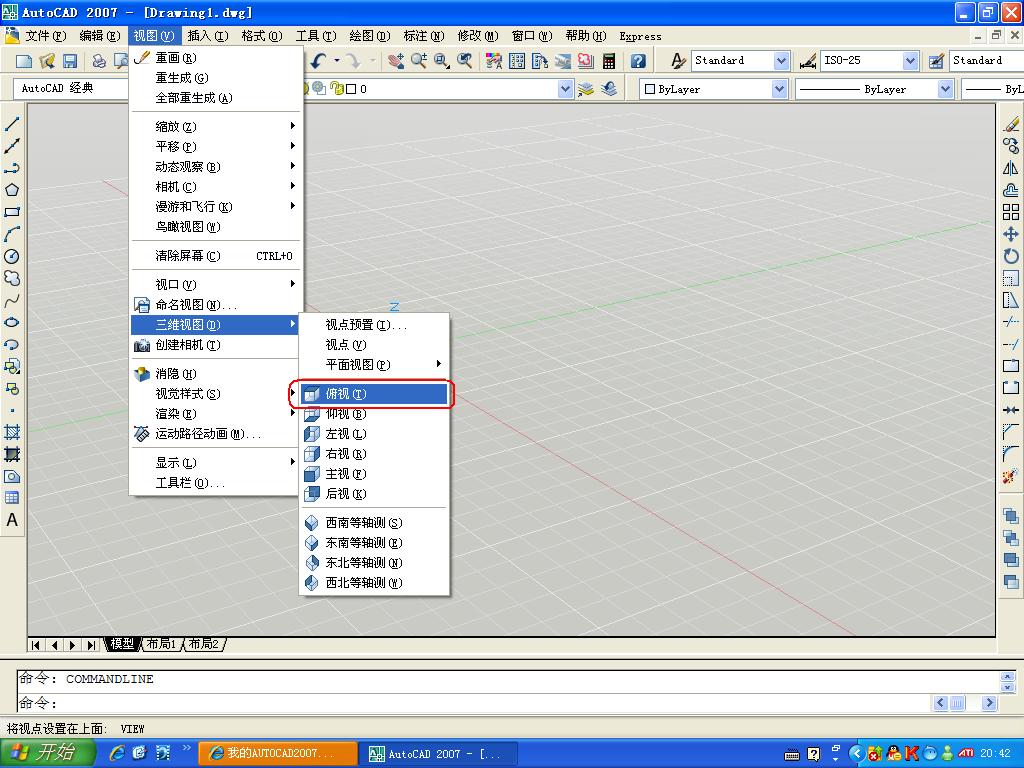Click 全部重生成(A) menu entry
The width and height of the screenshot is (1024, 768).
pos(217,97)
